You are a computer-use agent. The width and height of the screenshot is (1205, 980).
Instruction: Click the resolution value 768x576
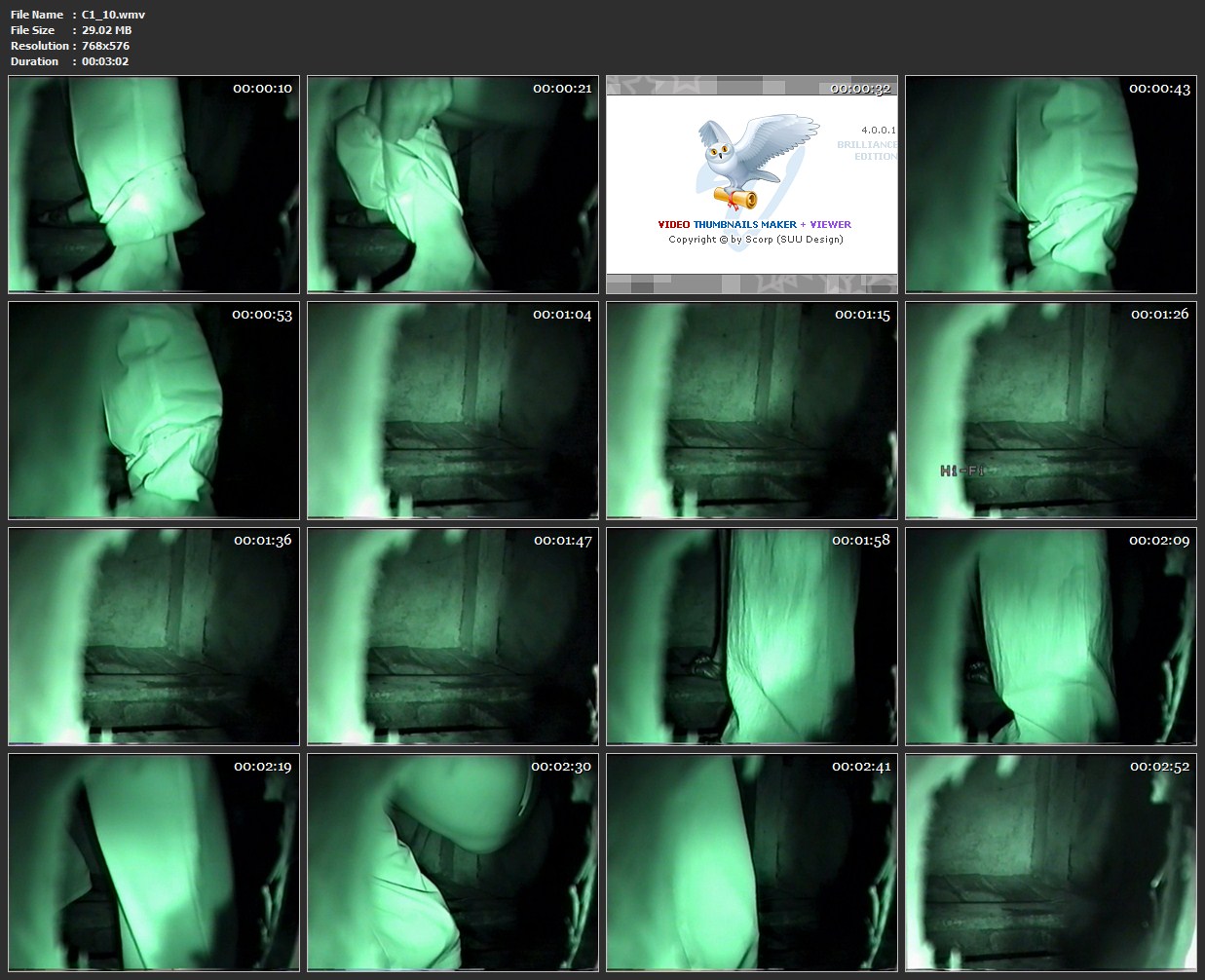tap(105, 46)
